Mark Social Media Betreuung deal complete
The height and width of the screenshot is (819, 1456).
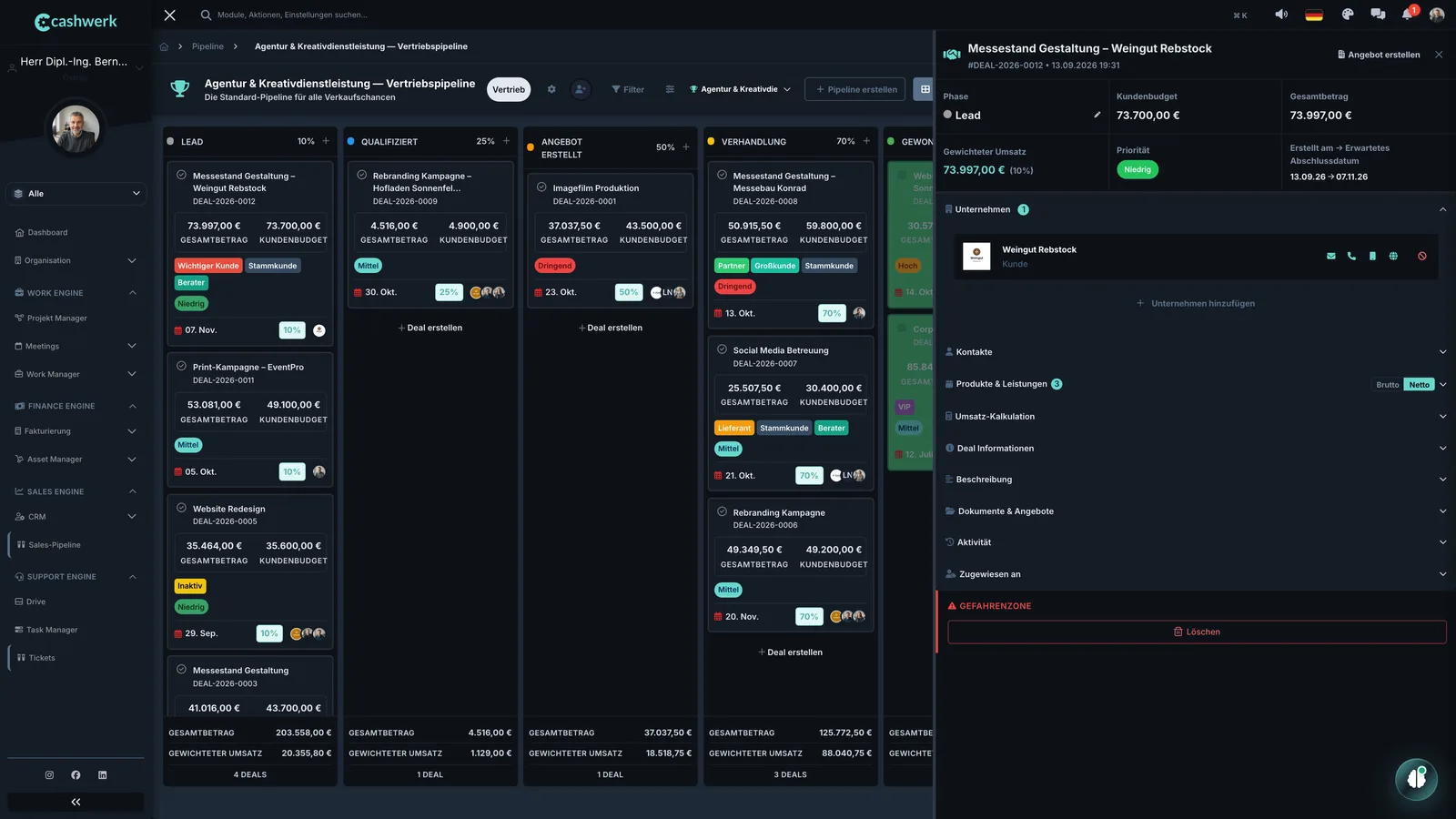[722, 349]
